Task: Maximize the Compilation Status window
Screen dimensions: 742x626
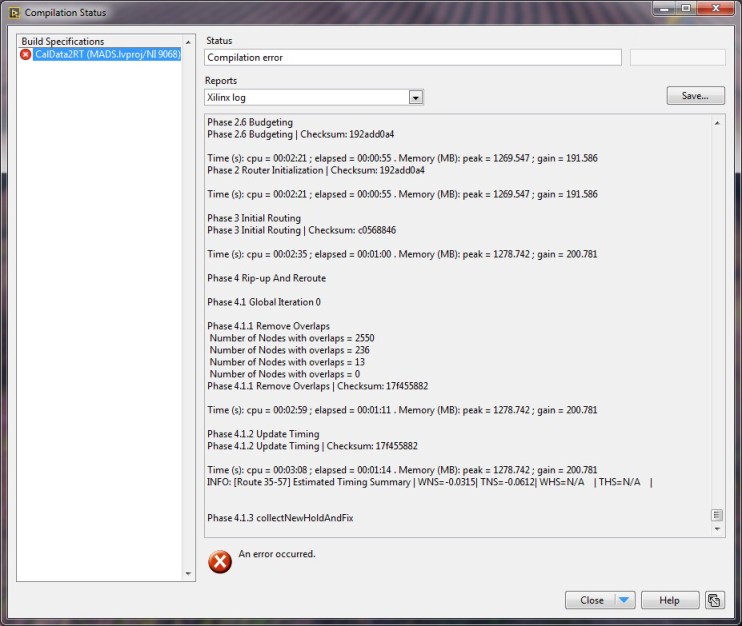Action: (x=686, y=9)
